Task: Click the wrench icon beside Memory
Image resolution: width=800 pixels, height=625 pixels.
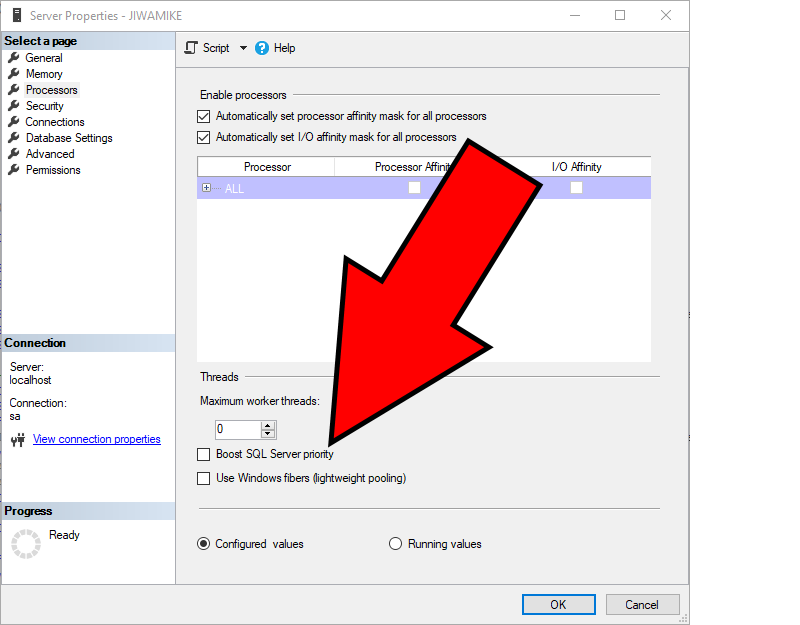Action: pos(14,74)
